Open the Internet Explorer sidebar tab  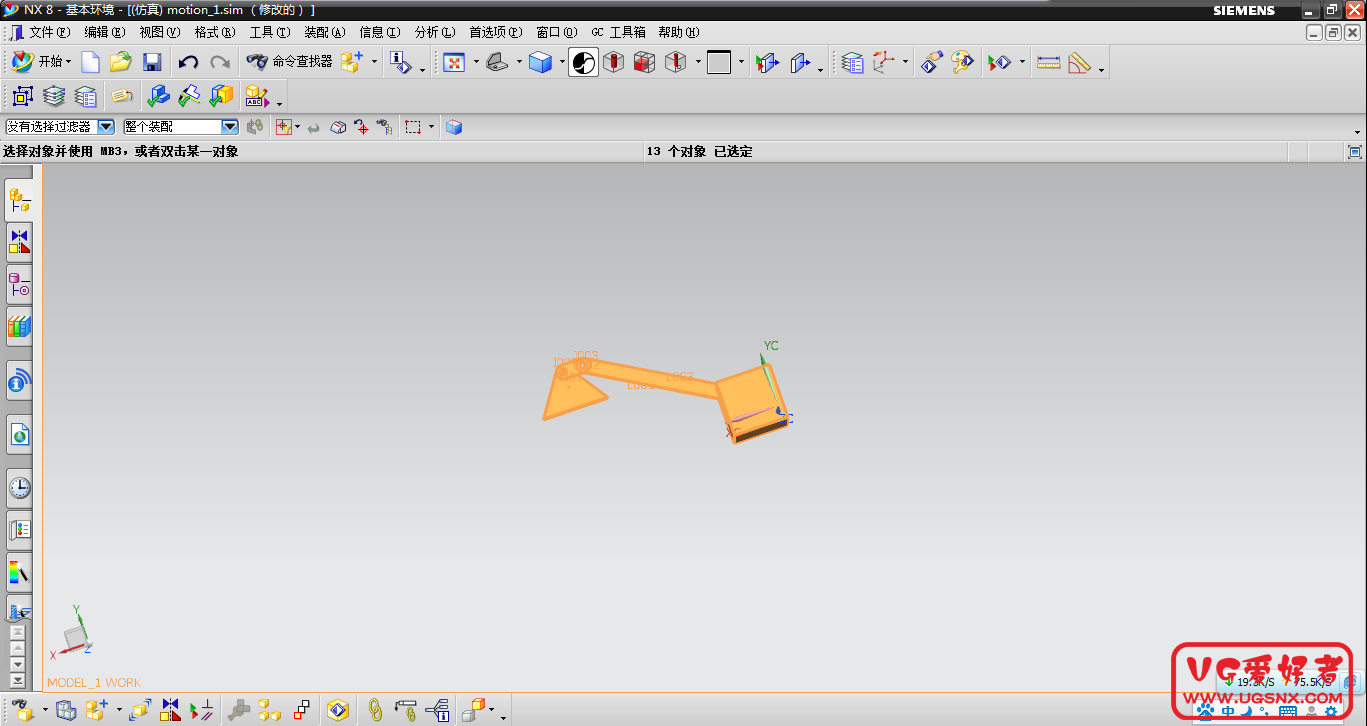pos(19,435)
